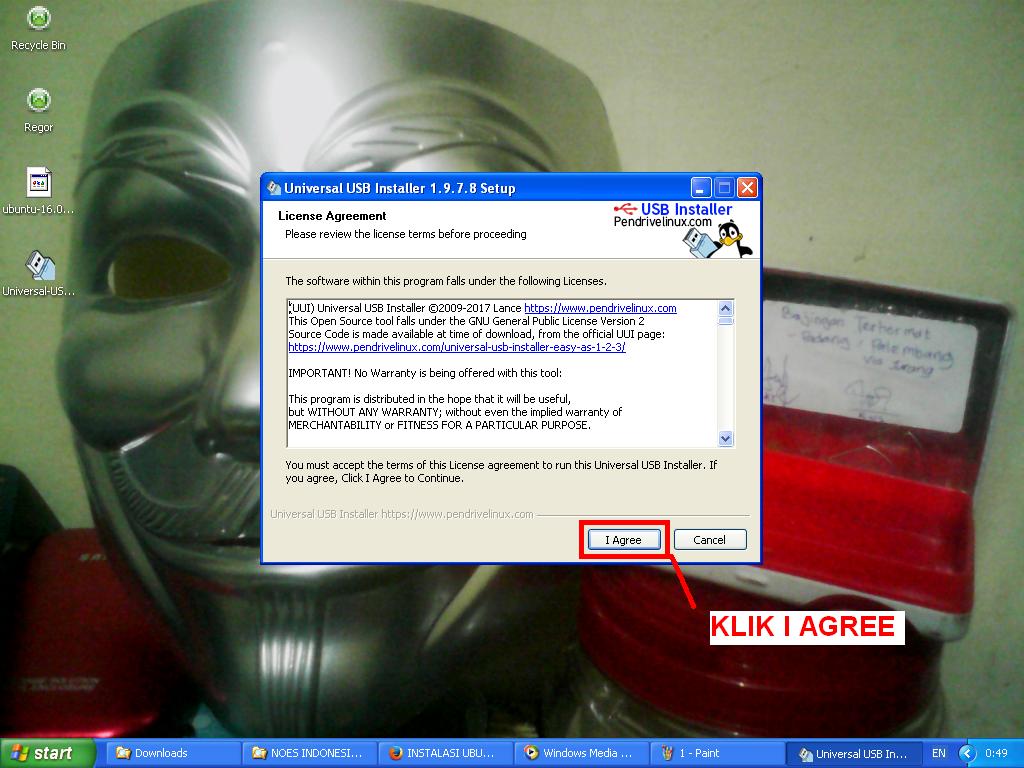The image size is (1024, 768).
Task: Switch to the NOES INDONESI folder taskbar item
Action: 310,753
